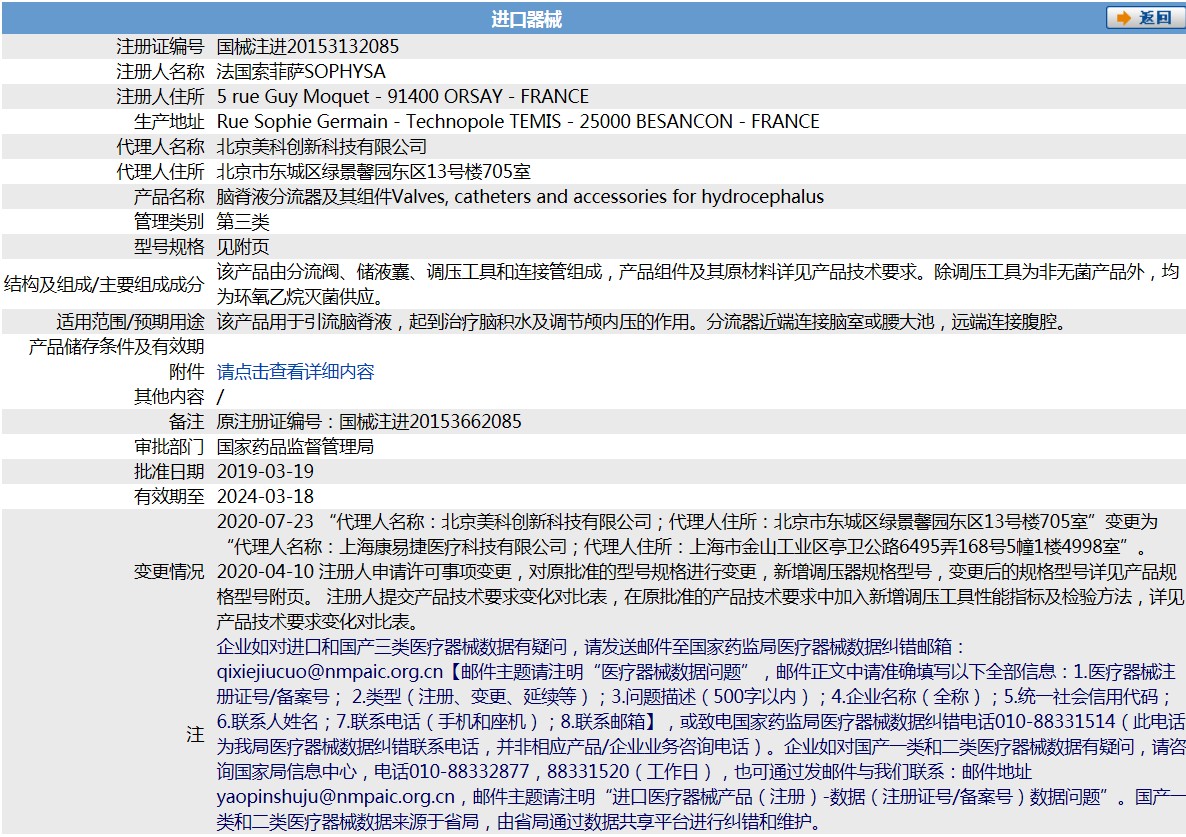
Task: Click the 管理类别 label
Action: tap(169, 222)
